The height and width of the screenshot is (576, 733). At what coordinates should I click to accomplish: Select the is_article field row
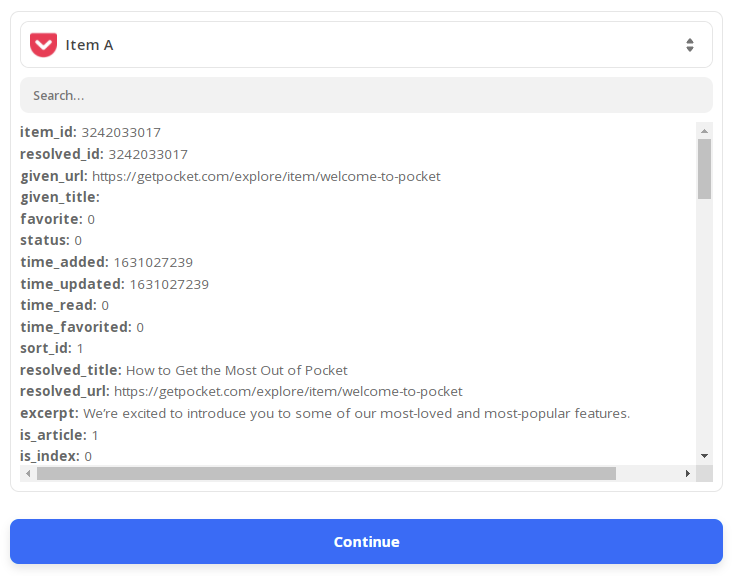pos(59,435)
